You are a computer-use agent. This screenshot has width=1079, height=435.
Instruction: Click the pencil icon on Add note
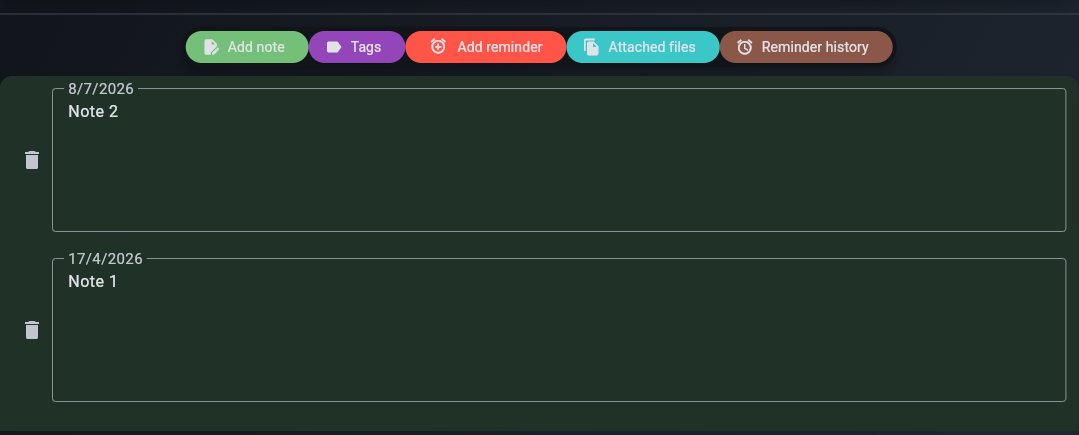pos(211,47)
